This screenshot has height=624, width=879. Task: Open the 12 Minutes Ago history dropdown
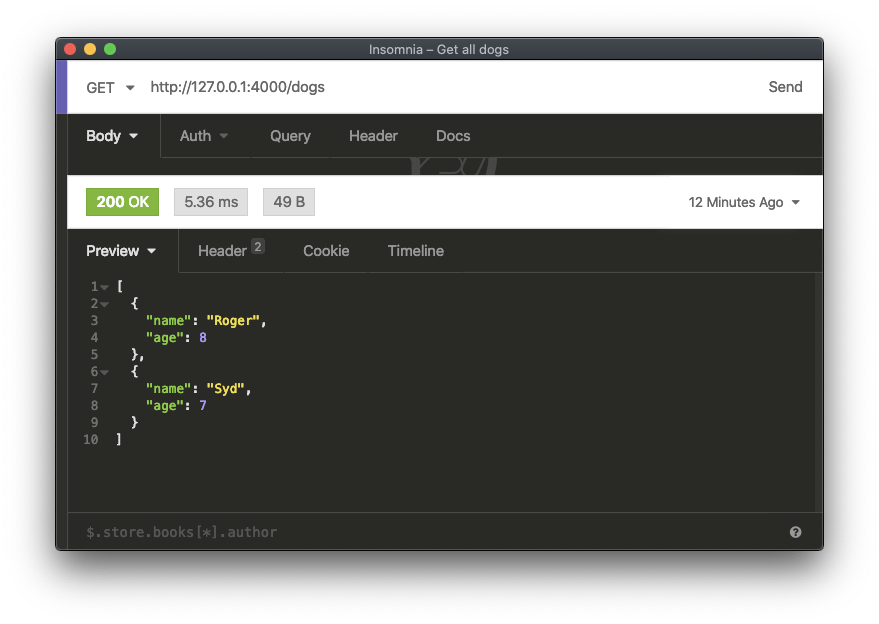[x=744, y=202]
